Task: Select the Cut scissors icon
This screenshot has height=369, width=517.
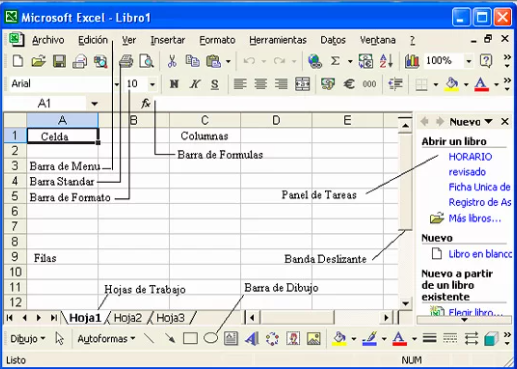Action: point(172,61)
